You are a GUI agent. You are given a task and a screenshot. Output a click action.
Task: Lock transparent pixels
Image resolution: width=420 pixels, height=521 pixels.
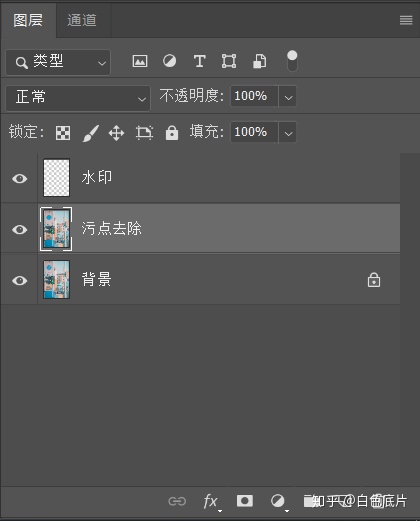tap(63, 133)
